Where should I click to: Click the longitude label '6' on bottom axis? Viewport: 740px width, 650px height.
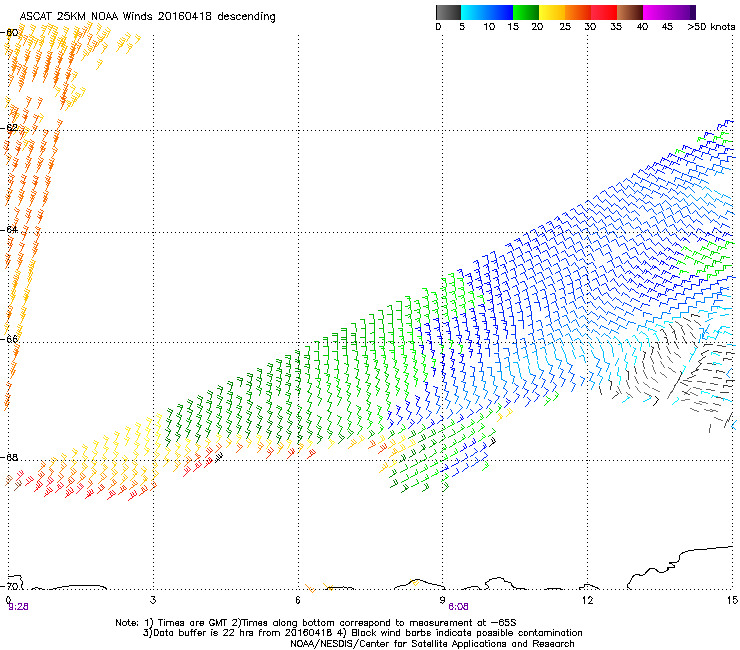coord(298,600)
